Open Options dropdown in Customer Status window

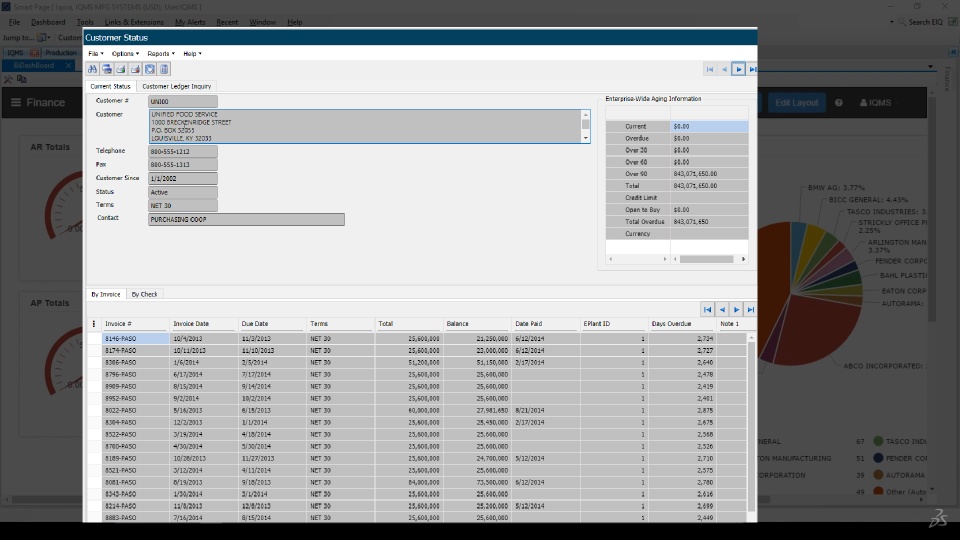(125, 54)
